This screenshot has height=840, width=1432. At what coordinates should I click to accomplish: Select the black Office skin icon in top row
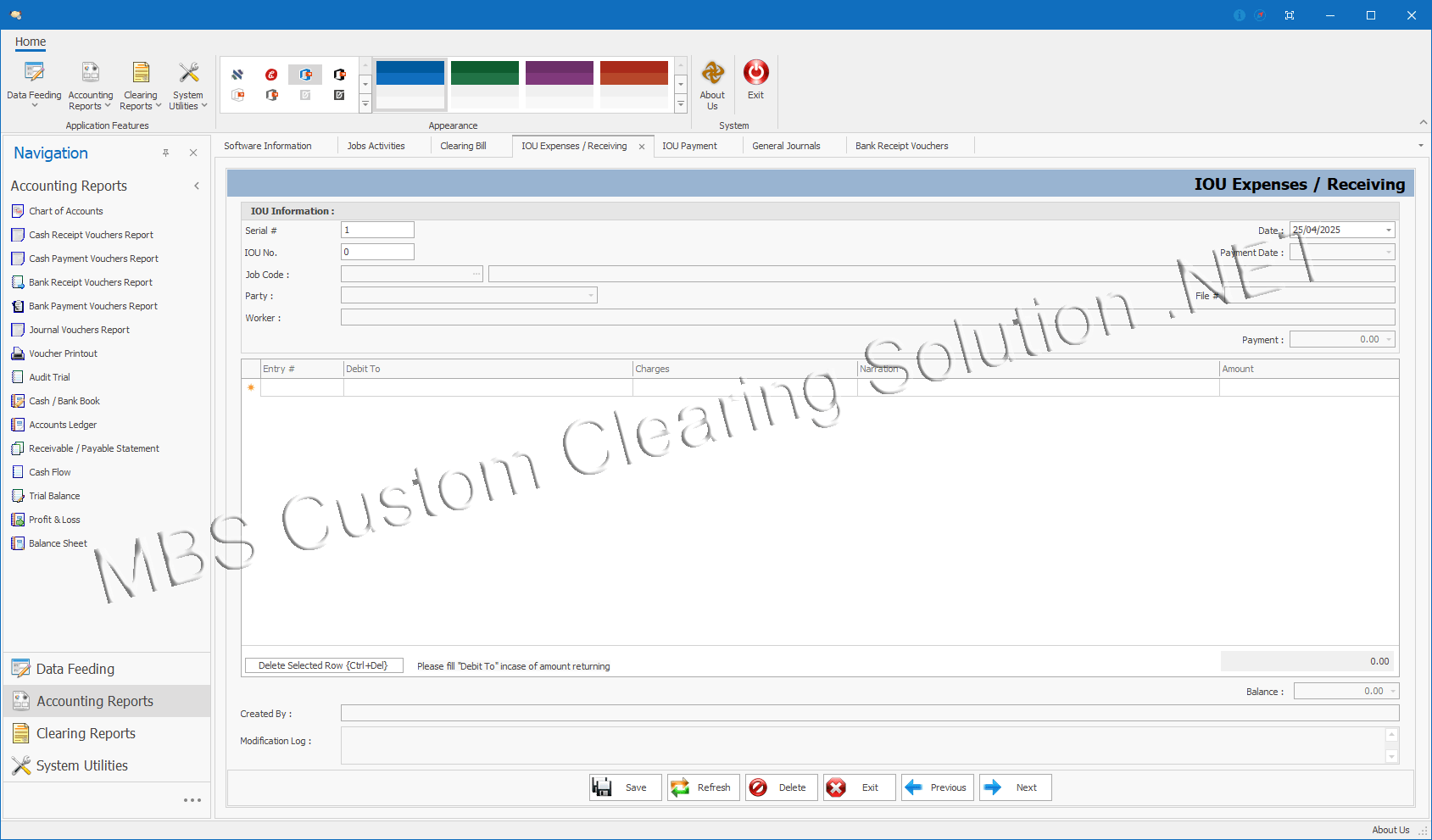tap(339, 75)
